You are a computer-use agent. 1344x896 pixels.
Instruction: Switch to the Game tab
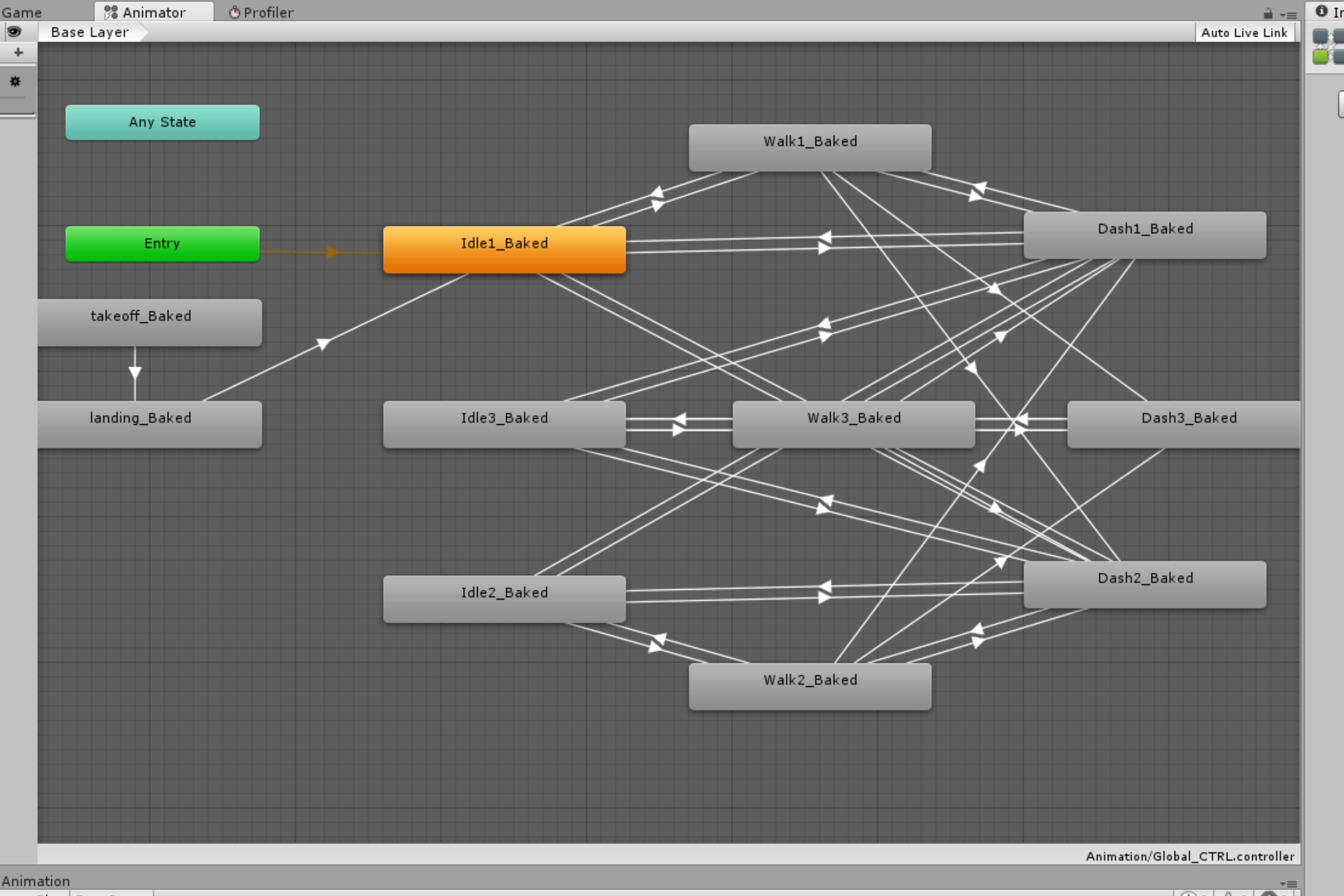22,12
